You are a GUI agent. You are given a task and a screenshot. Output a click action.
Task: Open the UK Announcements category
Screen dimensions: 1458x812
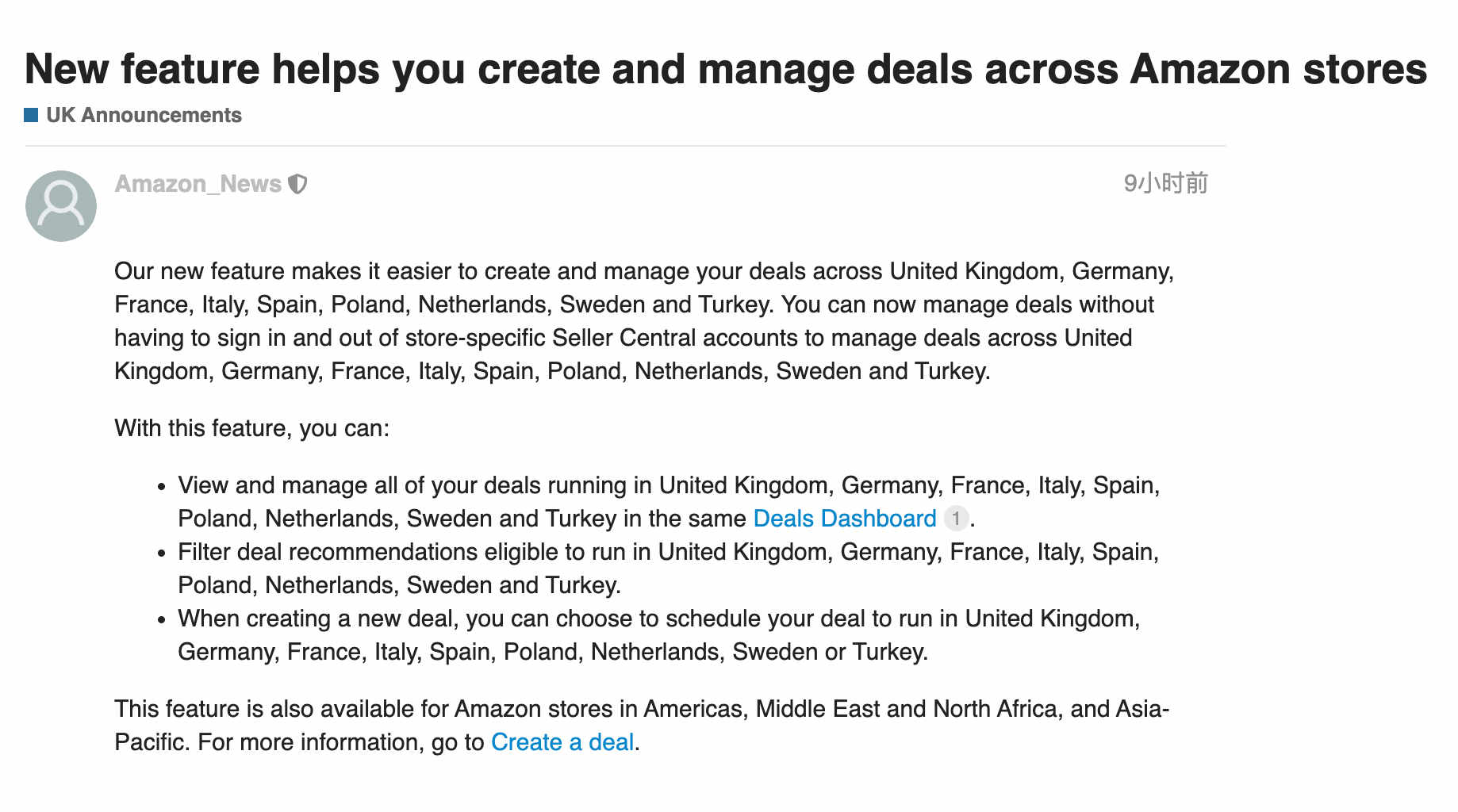[144, 115]
